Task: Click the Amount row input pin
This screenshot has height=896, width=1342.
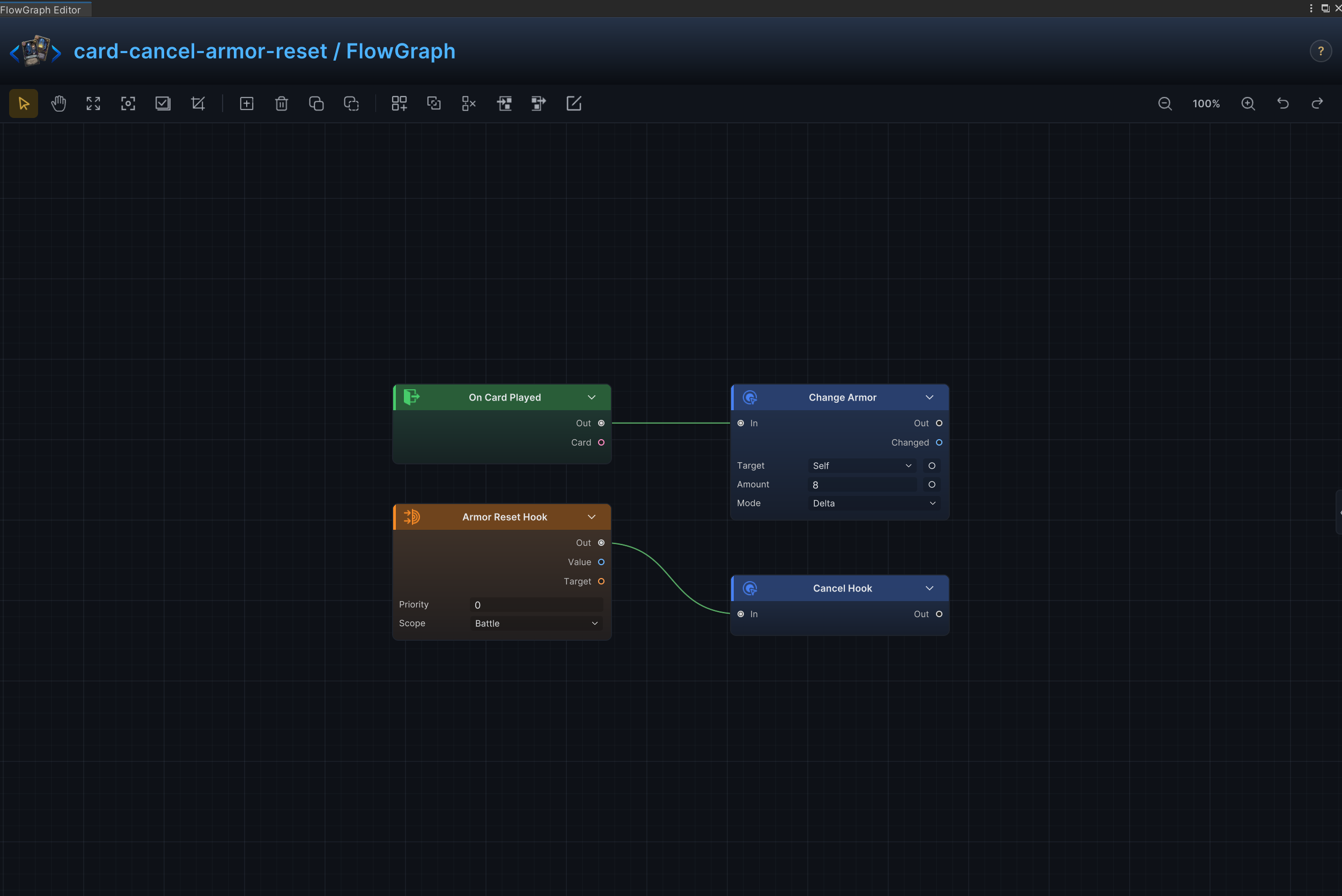Action: click(x=932, y=485)
